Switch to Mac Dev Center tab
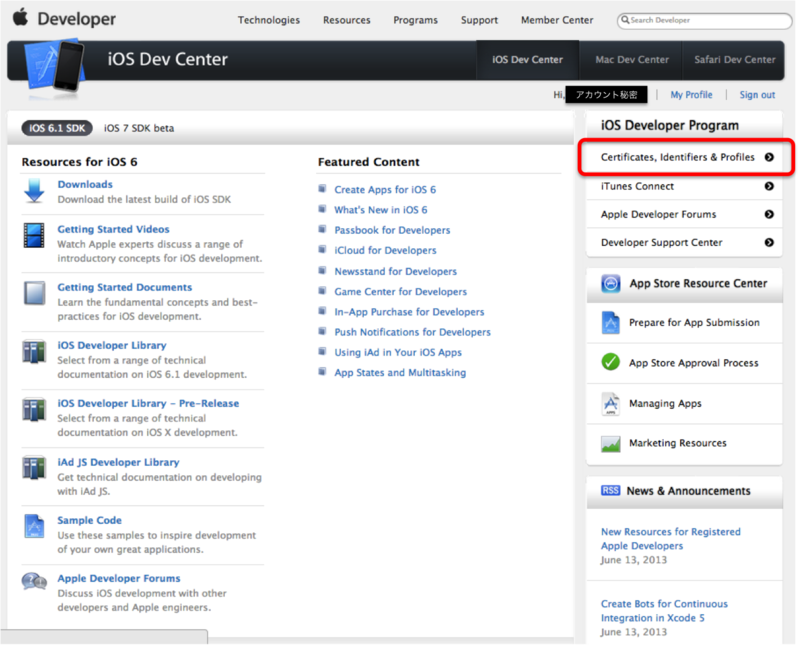800x645 pixels. point(632,60)
